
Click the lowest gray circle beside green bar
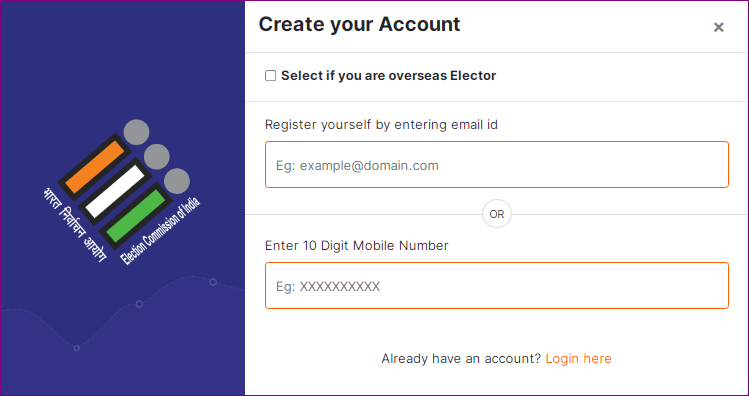(177, 181)
